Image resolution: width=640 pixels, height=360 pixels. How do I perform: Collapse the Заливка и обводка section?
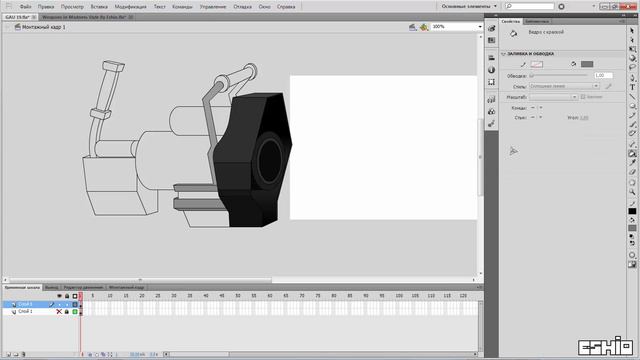[x=503, y=54]
